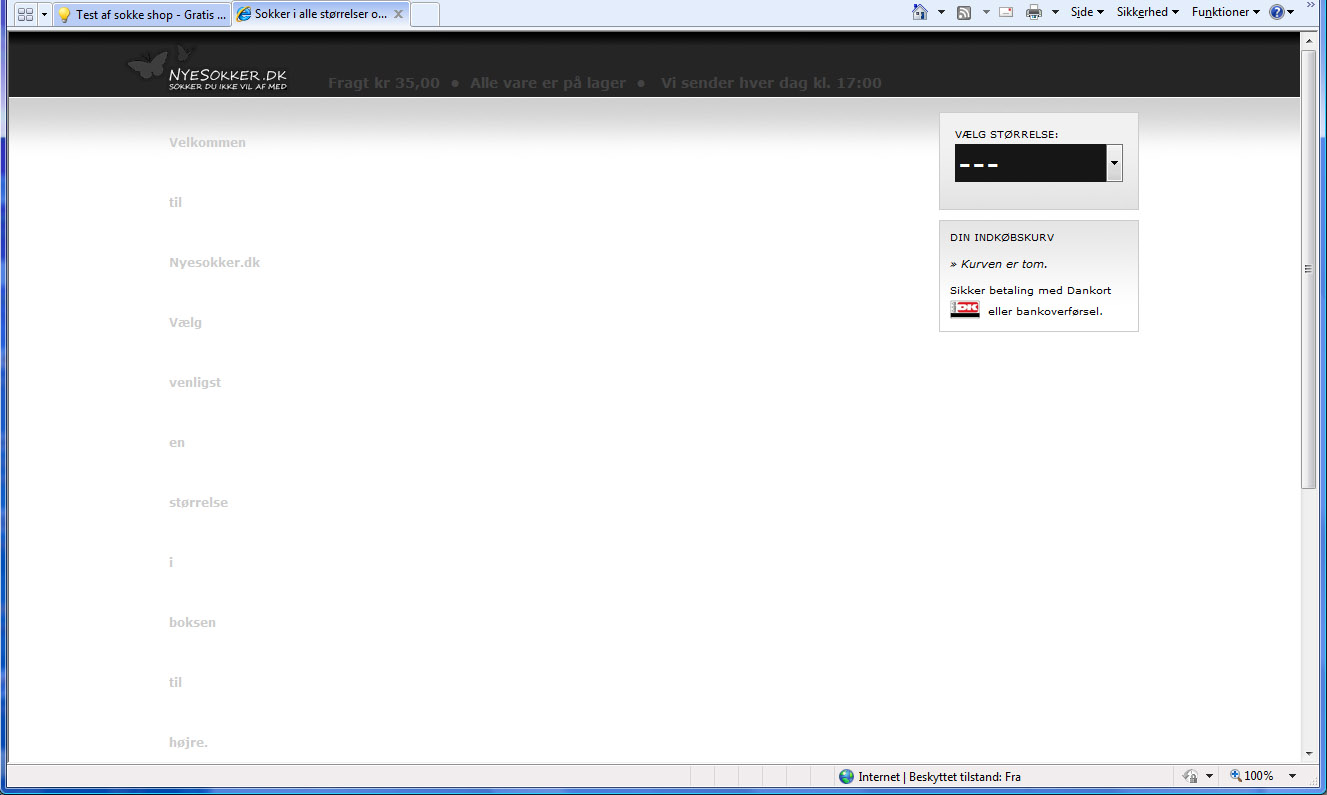Click the RSS feeds icon
Screen dimensions: 1327x795
click(964, 13)
